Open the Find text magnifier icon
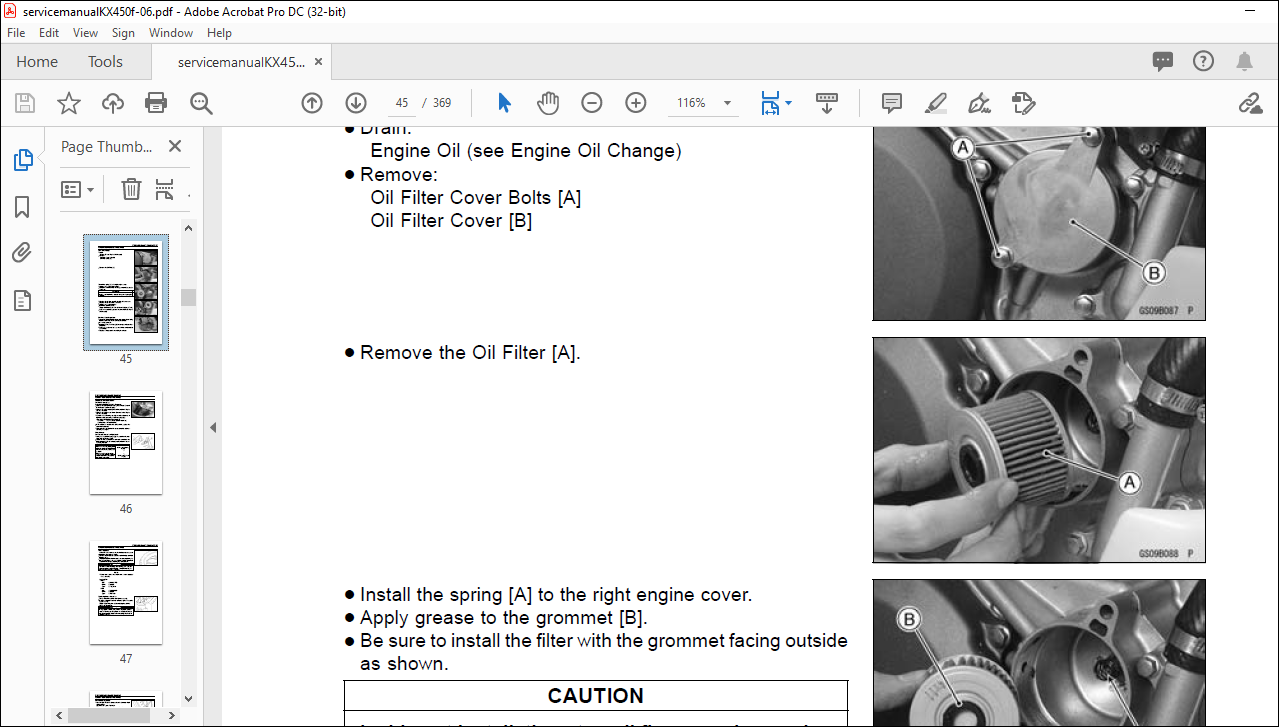This screenshot has height=727, width=1279. click(201, 103)
